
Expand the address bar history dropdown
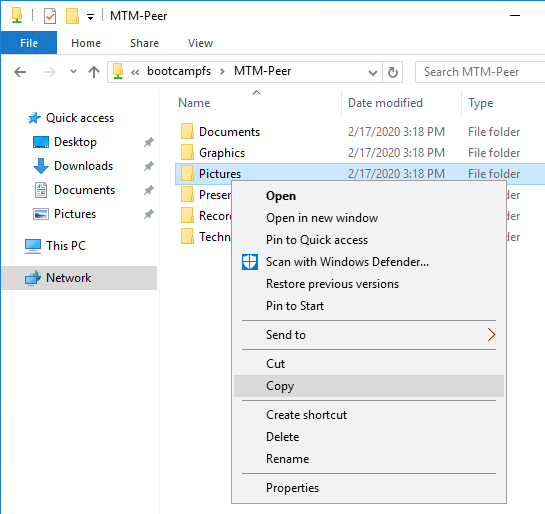coord(373,73)
